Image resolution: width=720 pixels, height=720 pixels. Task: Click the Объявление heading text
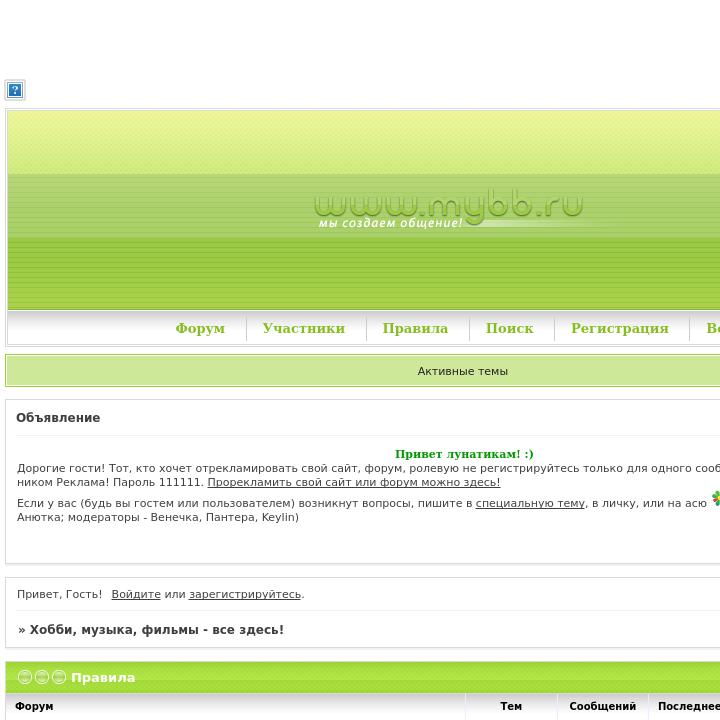[58, 417]
